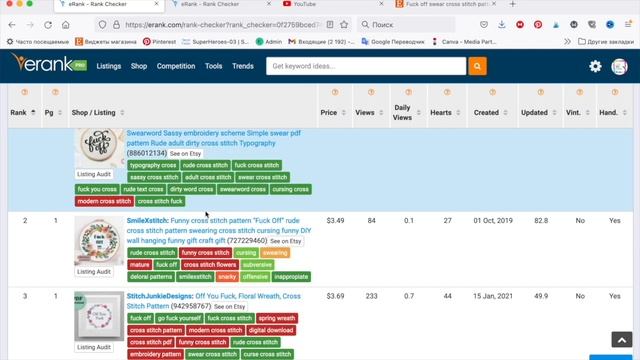Click the orange 'swearing' tag
This screenshot has height=360, width=640.
(275, 253)
